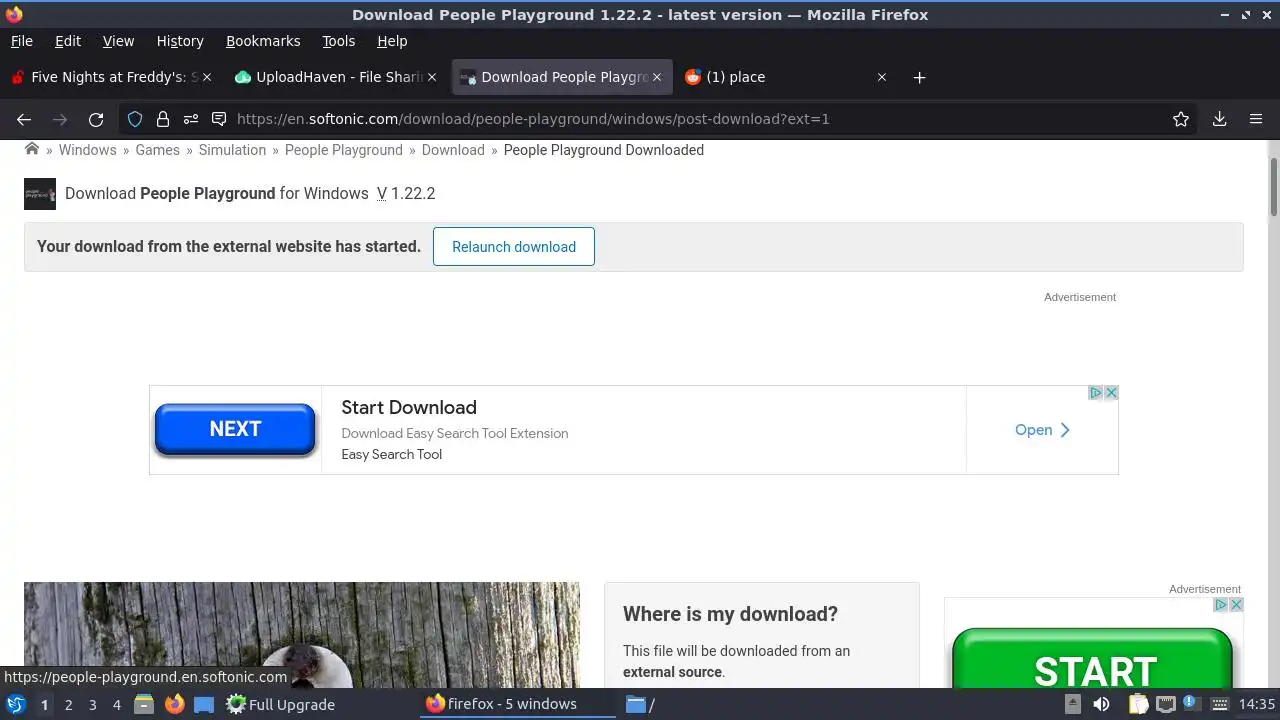
Task: Open the Help menu
Action: pos(392,41)
